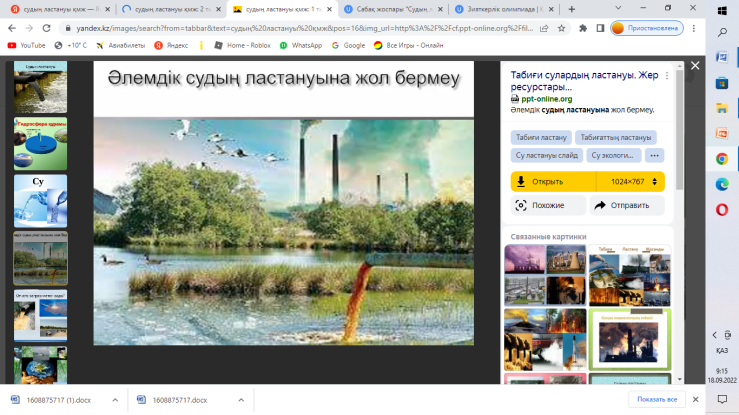Open the 1608875717.docx download
The height and width of the screenshot is (415, 739).
pos(180,400)
